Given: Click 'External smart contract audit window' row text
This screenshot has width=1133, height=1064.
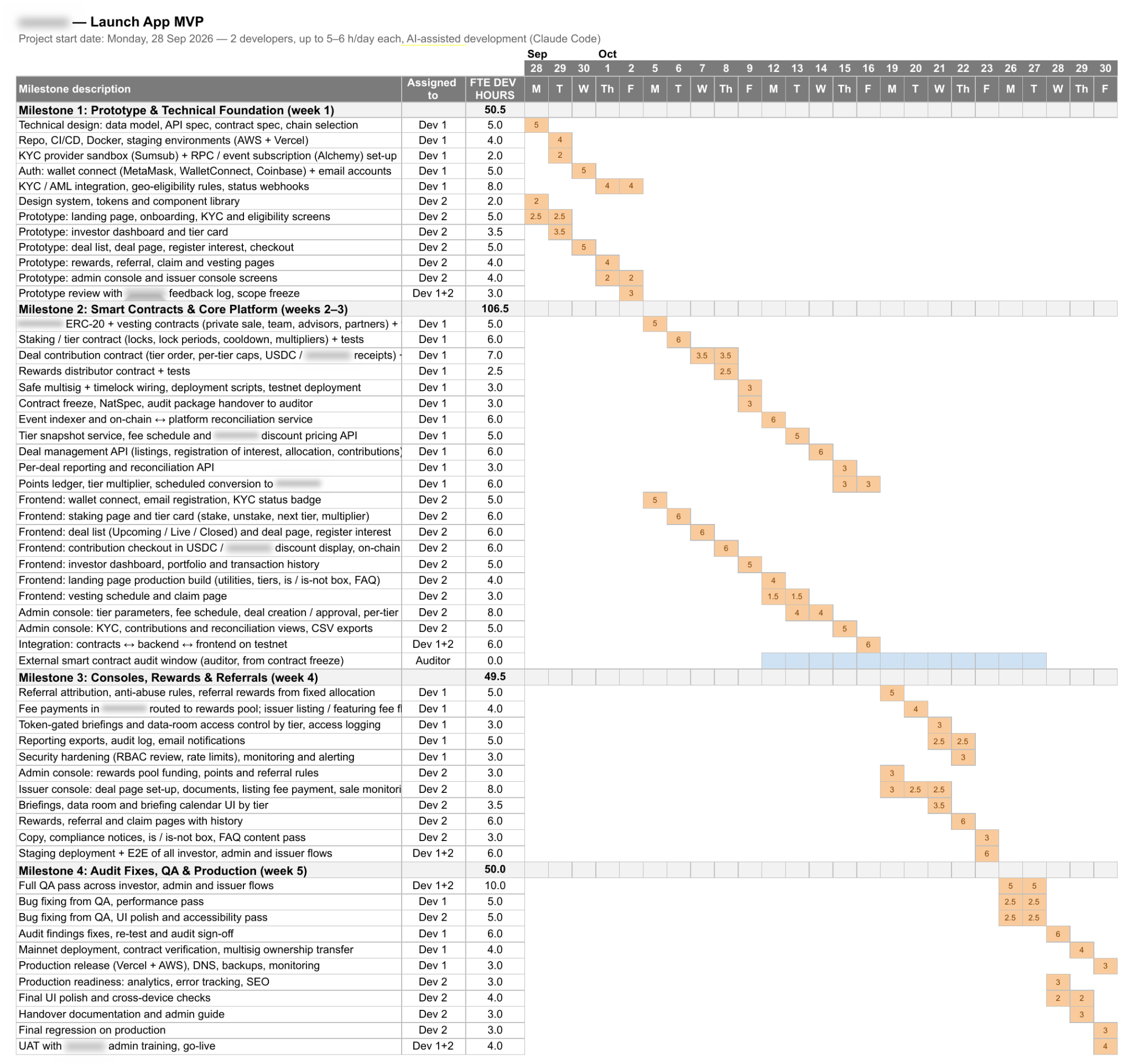Looking at the screenshot, I should click(x=181, y=661).
